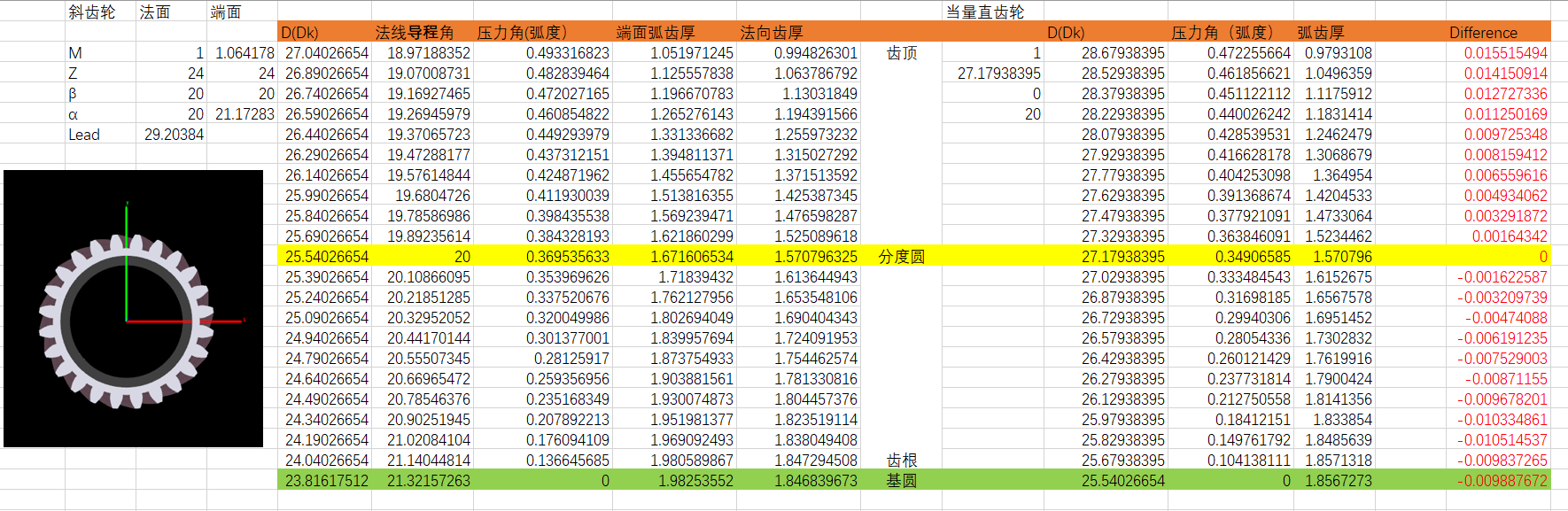The width and height of the screenshot is (1568, 511).
Task: Select the cell 0.472255664
Action: click(1249, 53)
